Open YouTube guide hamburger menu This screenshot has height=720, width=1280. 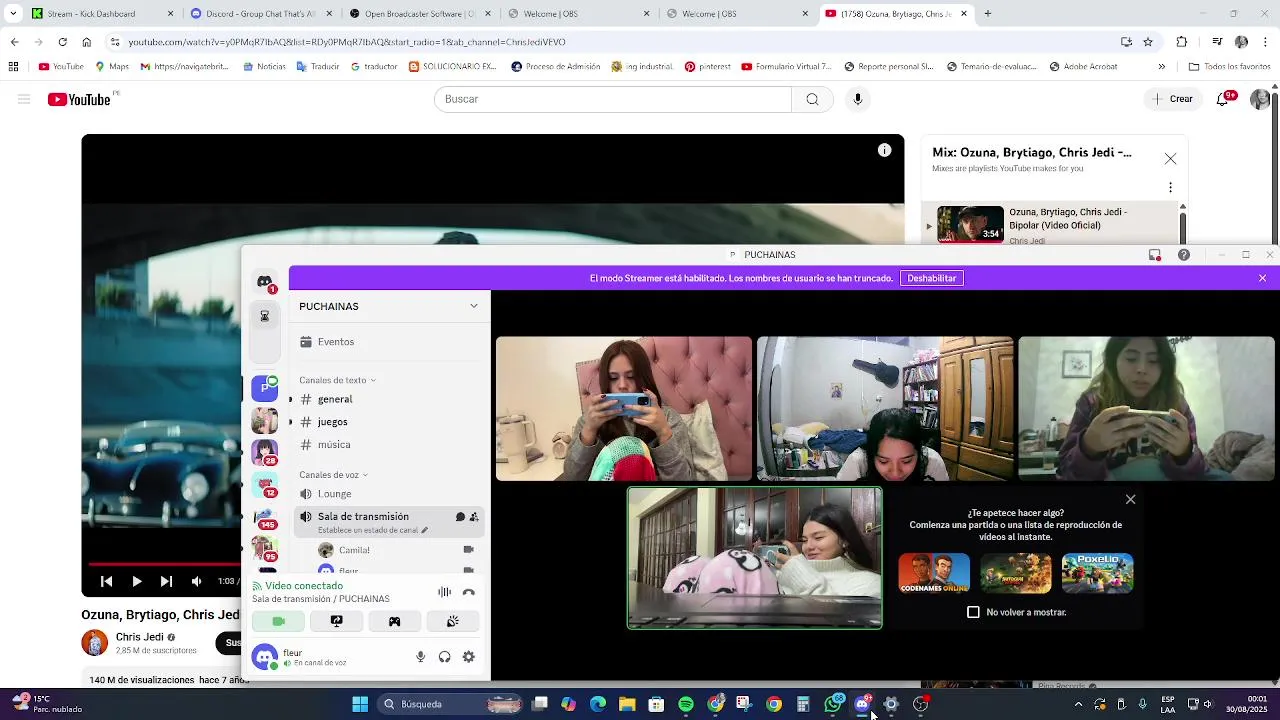click(24, 99)
